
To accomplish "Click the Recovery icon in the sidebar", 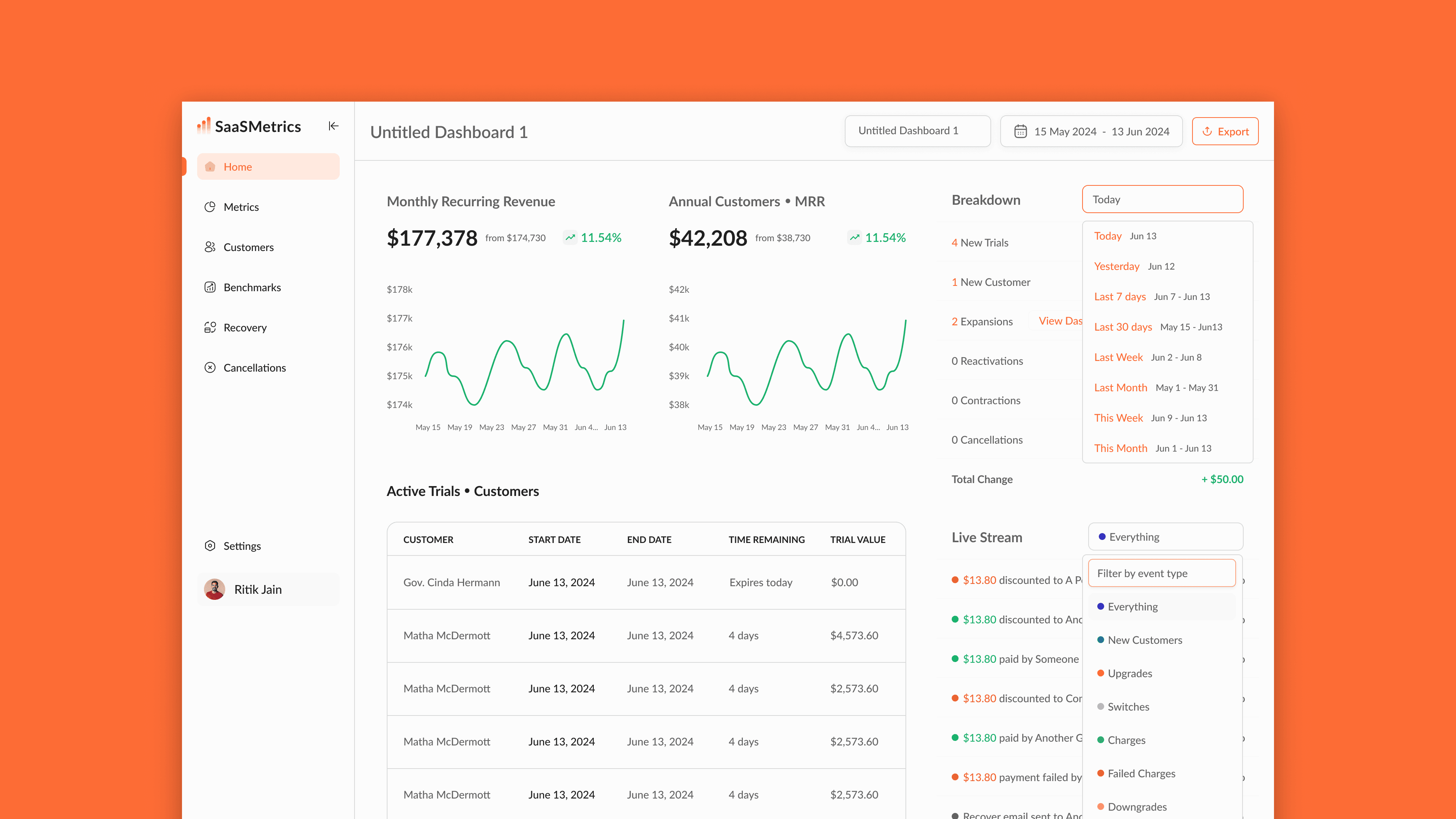I will coord(210,327).
